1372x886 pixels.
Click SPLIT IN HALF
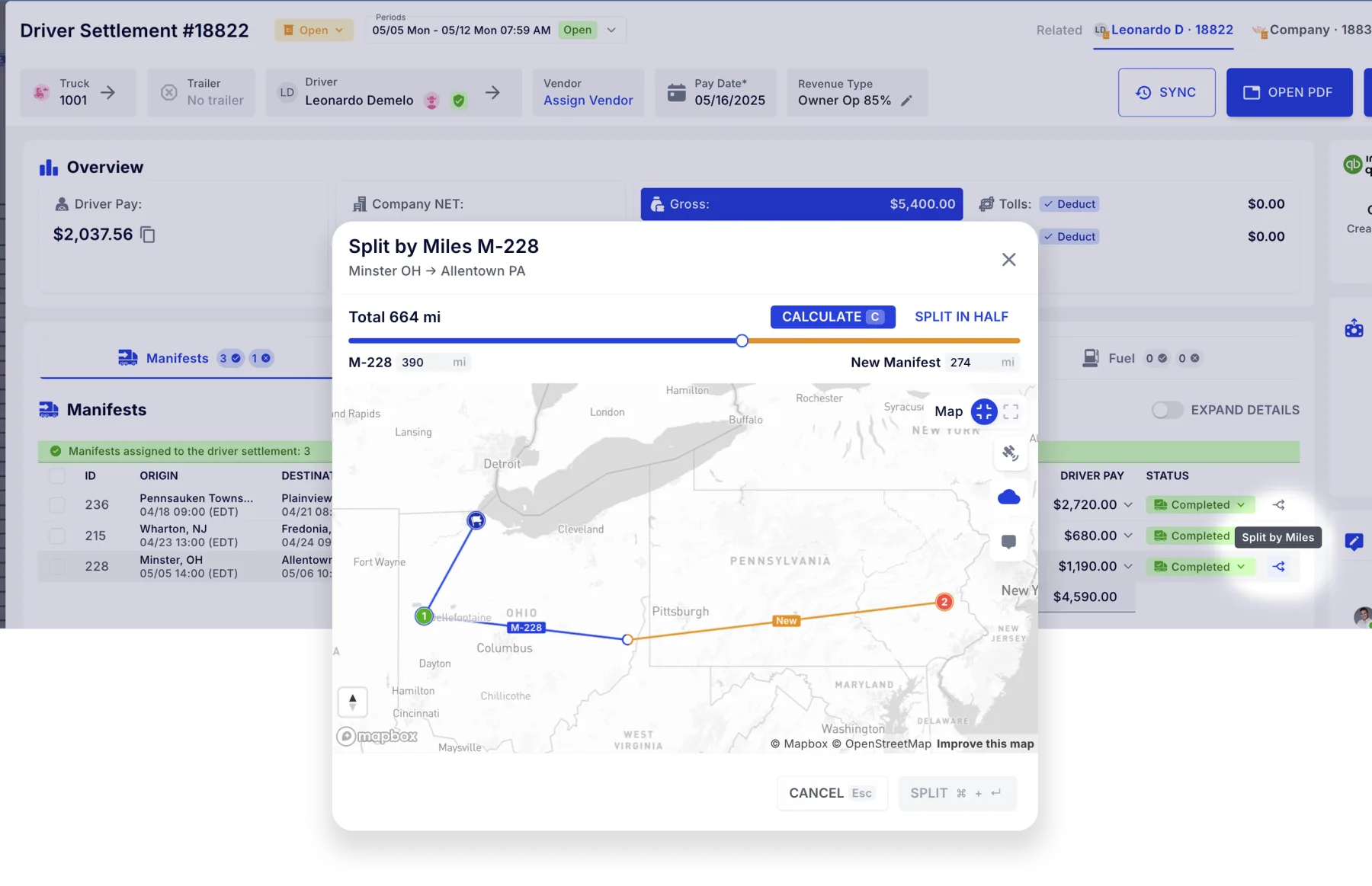click(961, 317)
